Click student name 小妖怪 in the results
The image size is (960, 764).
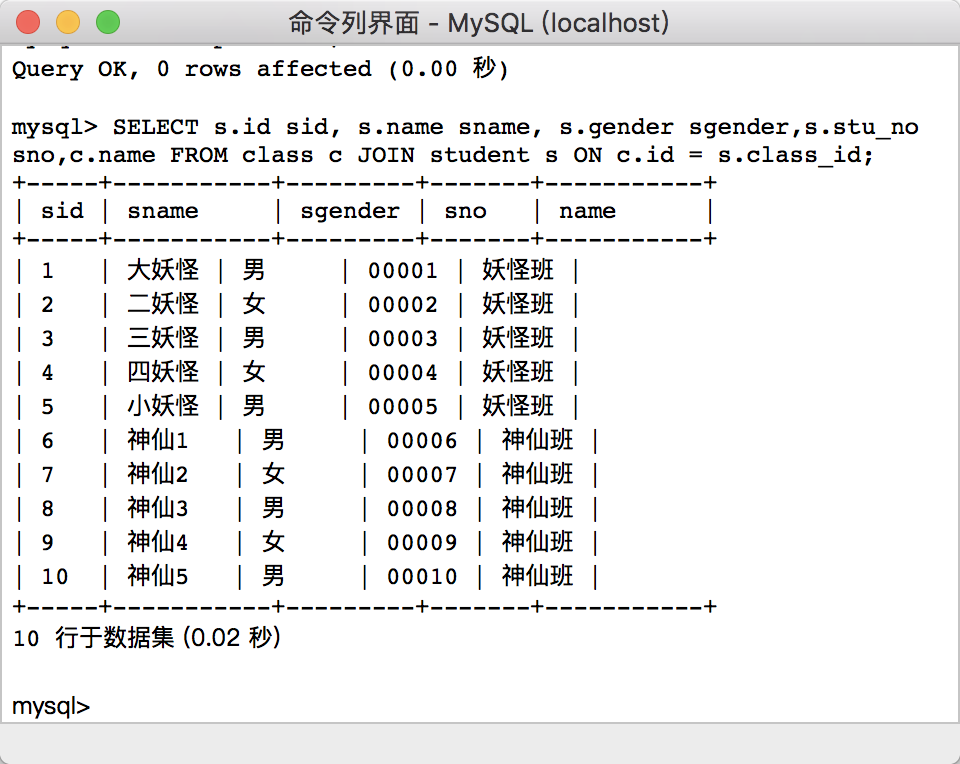click(x=163, y=406)
